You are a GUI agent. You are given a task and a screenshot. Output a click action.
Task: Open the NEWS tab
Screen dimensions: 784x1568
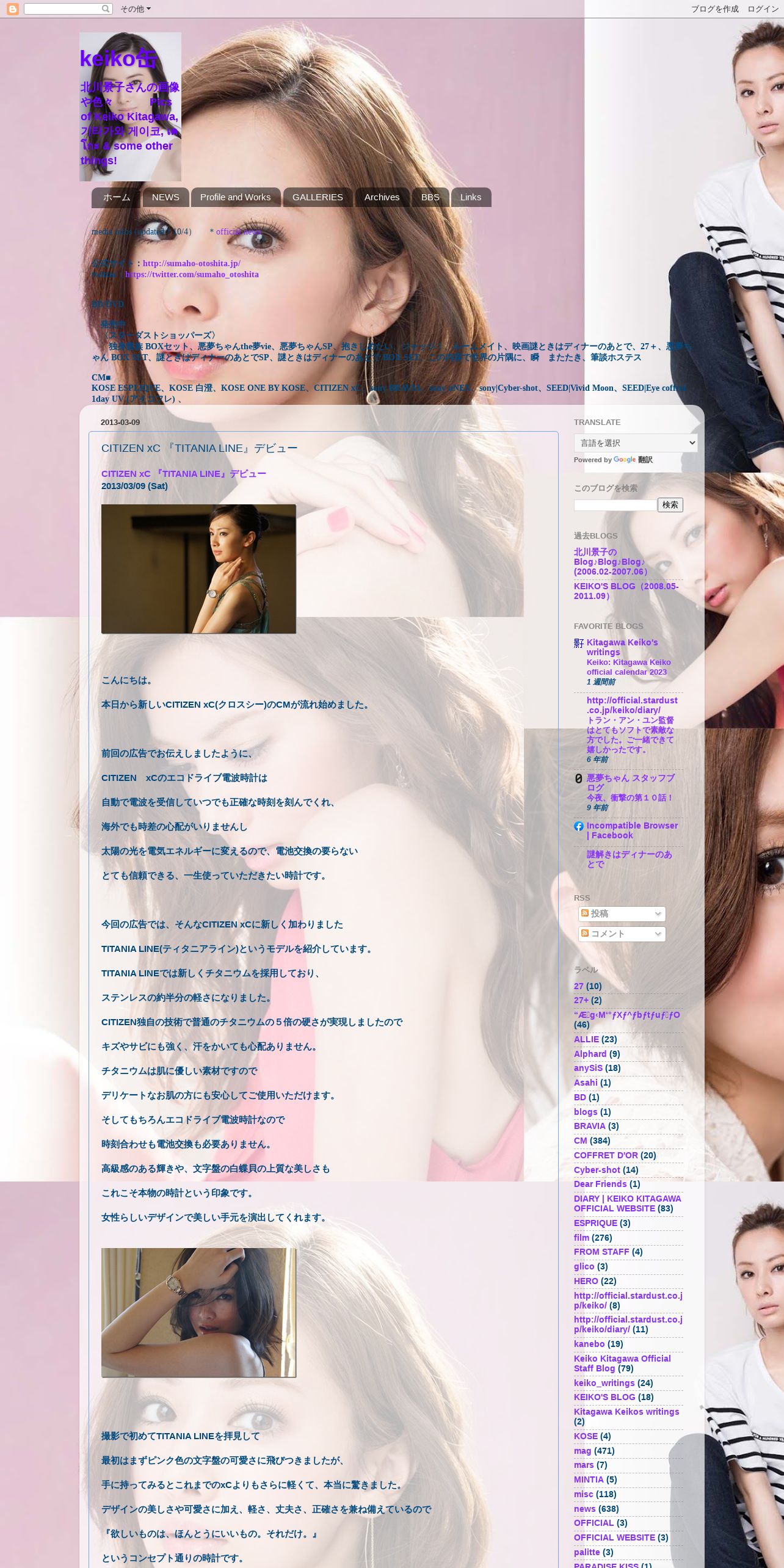(165, 197)
